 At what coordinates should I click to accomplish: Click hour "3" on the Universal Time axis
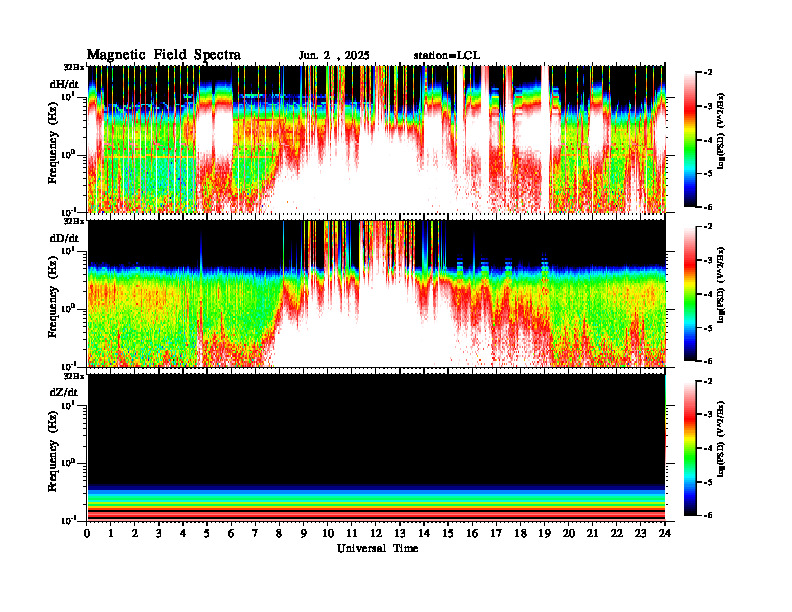pos(159,534)
